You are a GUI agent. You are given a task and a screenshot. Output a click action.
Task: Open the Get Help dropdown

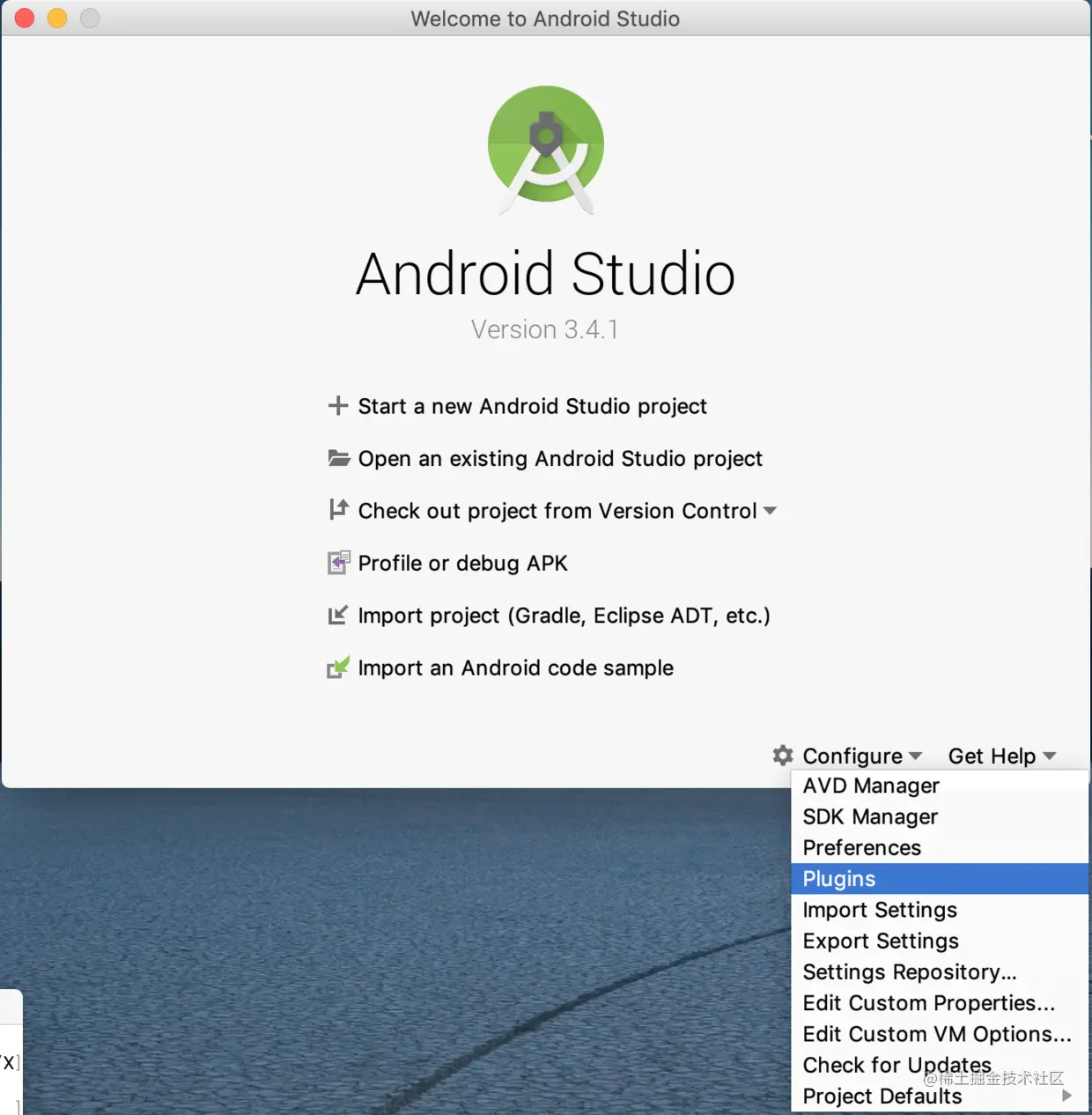(992, 756)
